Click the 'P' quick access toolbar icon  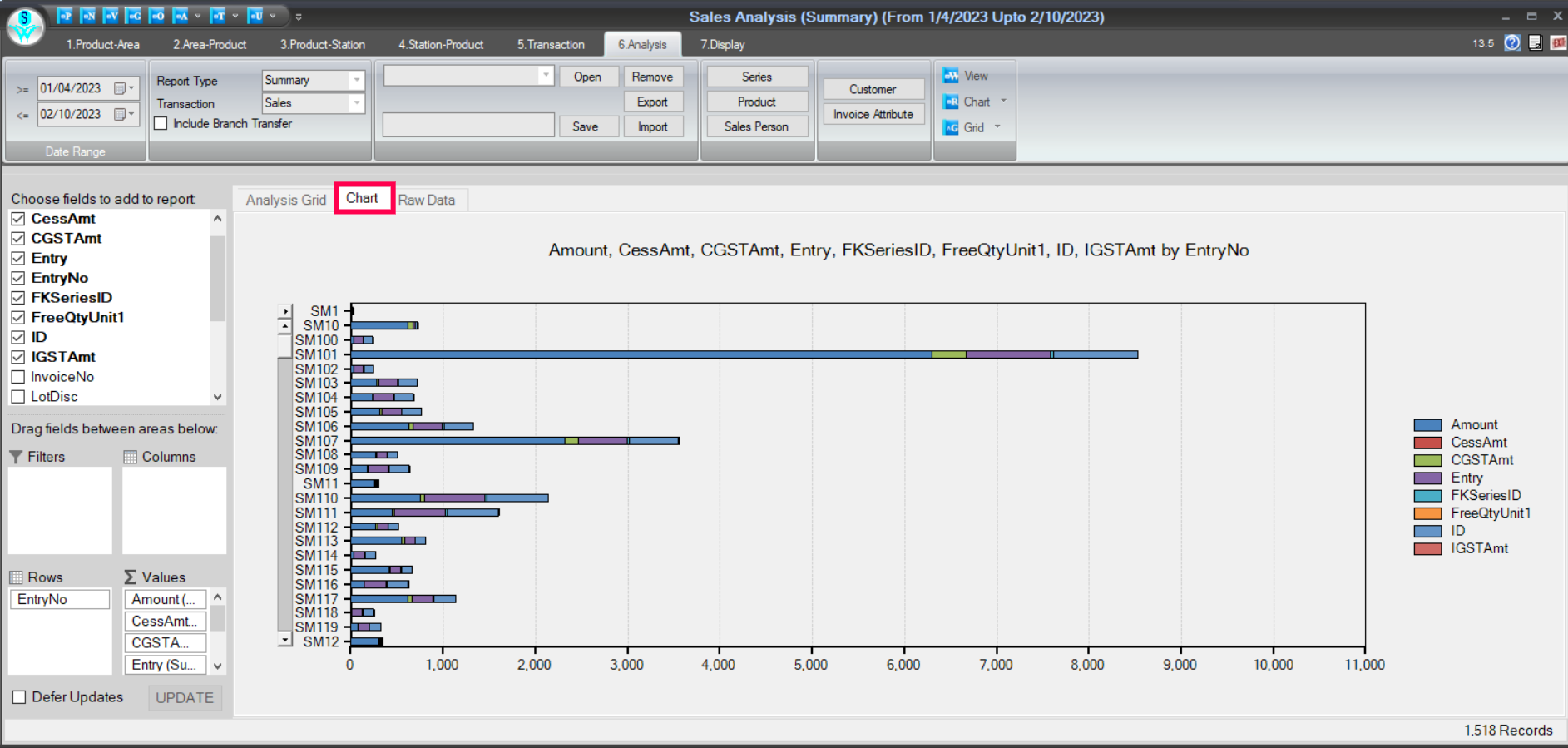65,16
